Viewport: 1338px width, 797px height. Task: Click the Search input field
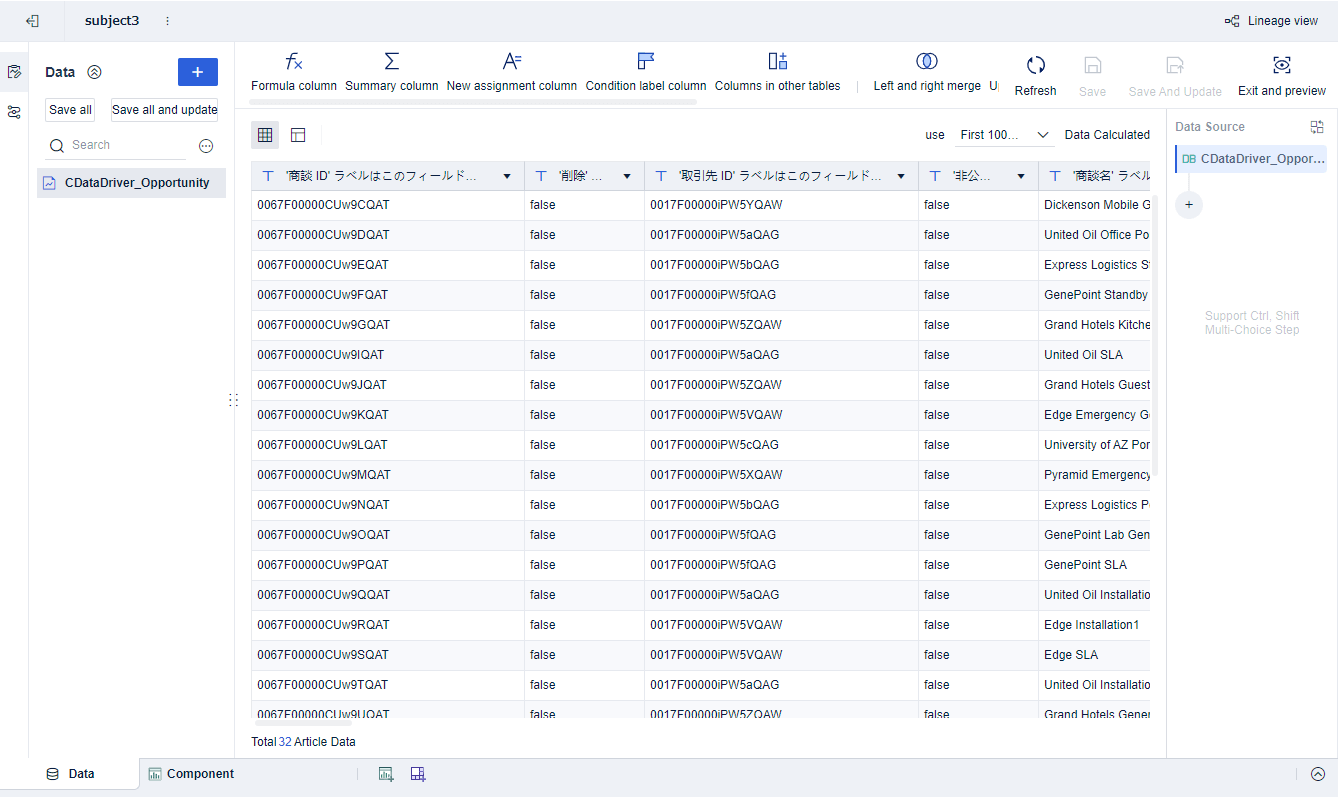click(x=125, y=145)
